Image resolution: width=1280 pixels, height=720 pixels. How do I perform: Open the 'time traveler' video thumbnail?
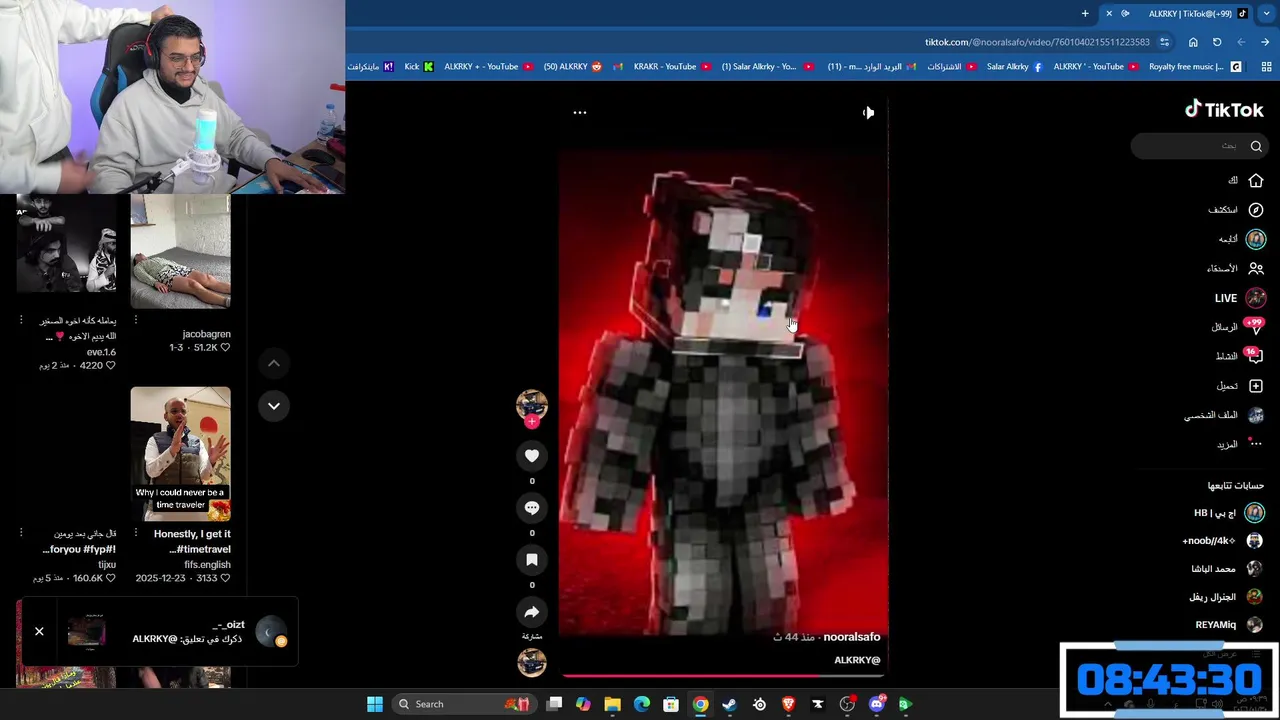180,454
